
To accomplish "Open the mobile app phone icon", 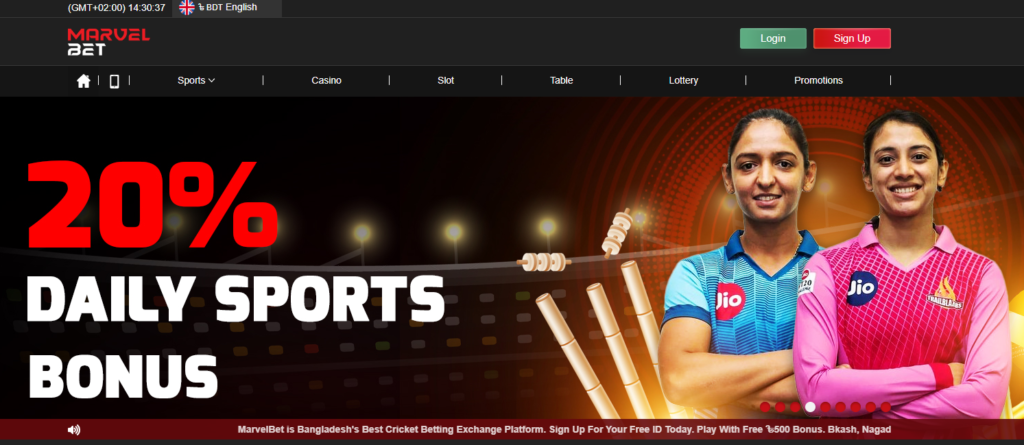I will pyautogui.click(x=114, y=81).
